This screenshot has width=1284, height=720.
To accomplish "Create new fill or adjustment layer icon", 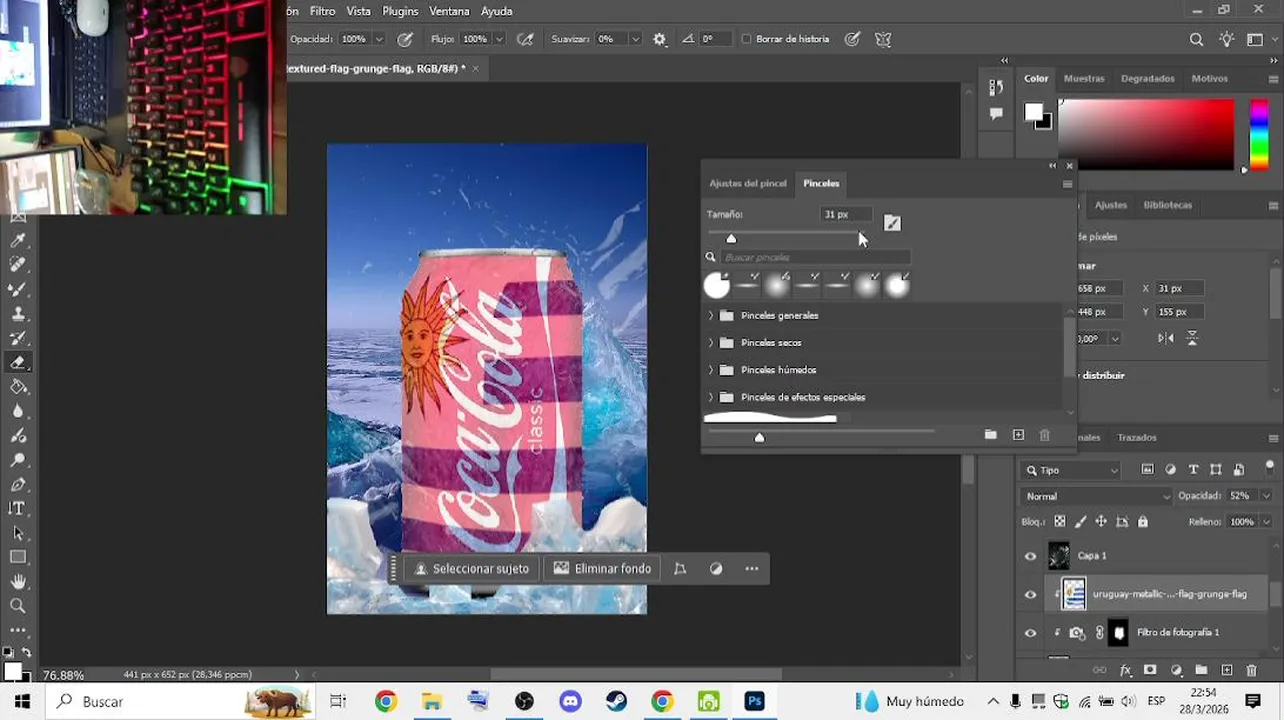I will [1176, 670].
